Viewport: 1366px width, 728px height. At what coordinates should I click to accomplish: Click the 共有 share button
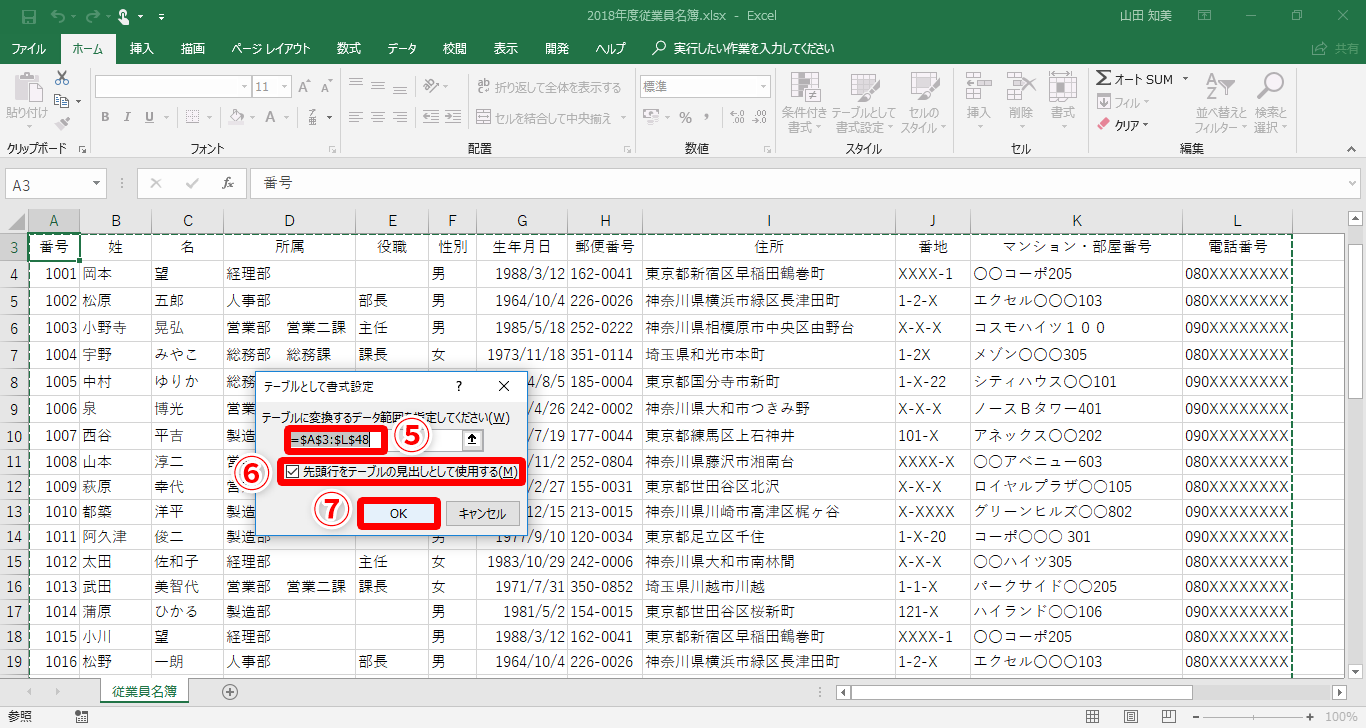click(1337, 48)
